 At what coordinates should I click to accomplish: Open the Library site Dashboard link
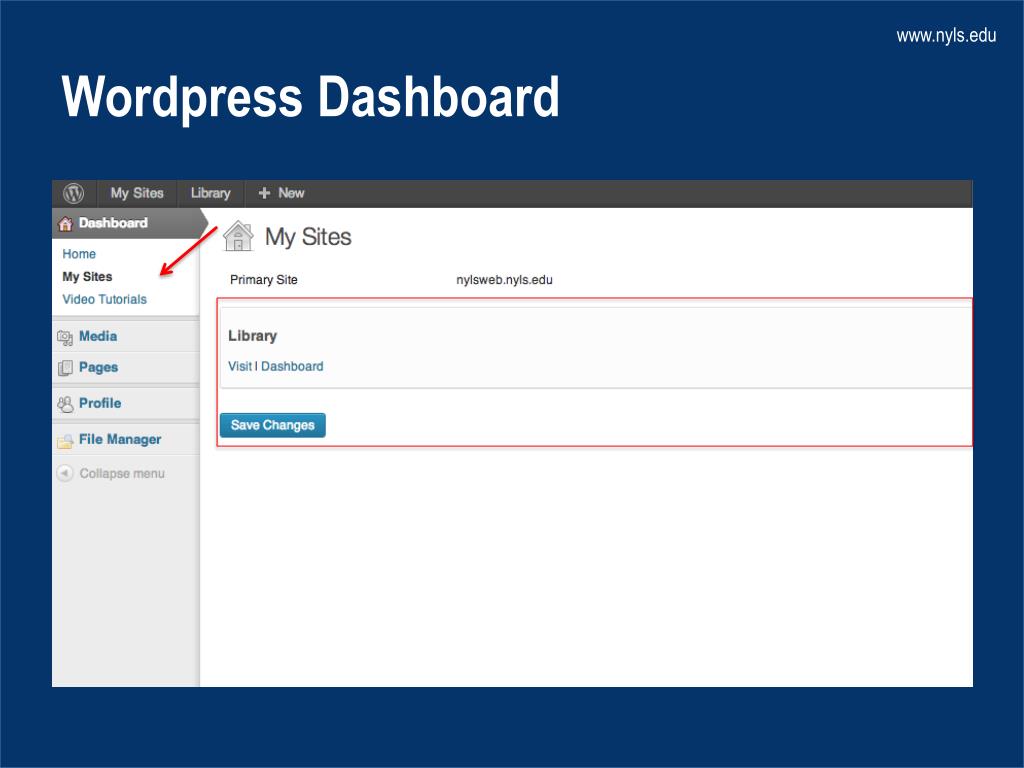coord(292,366)
